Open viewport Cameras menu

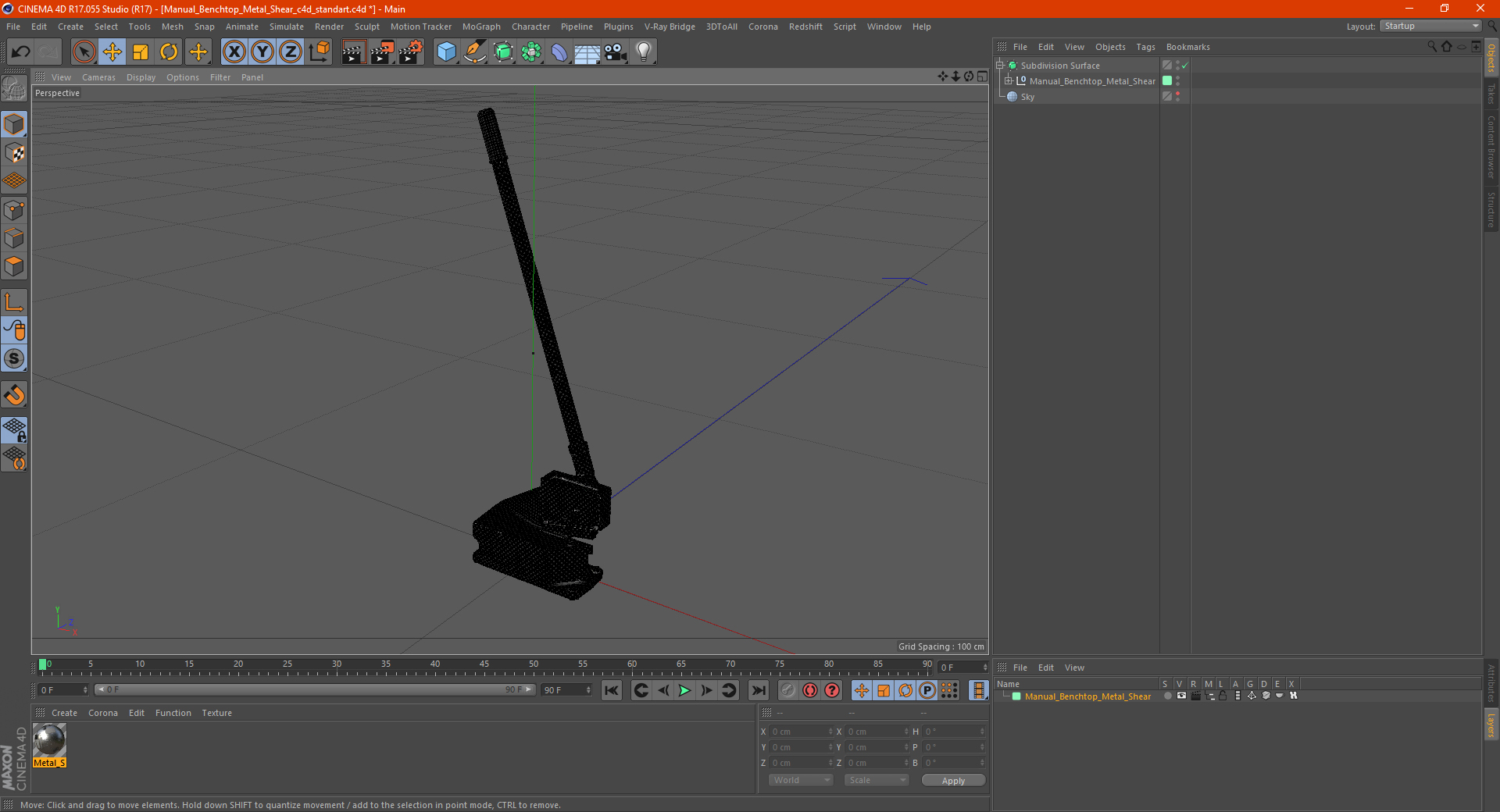point(98,77)
